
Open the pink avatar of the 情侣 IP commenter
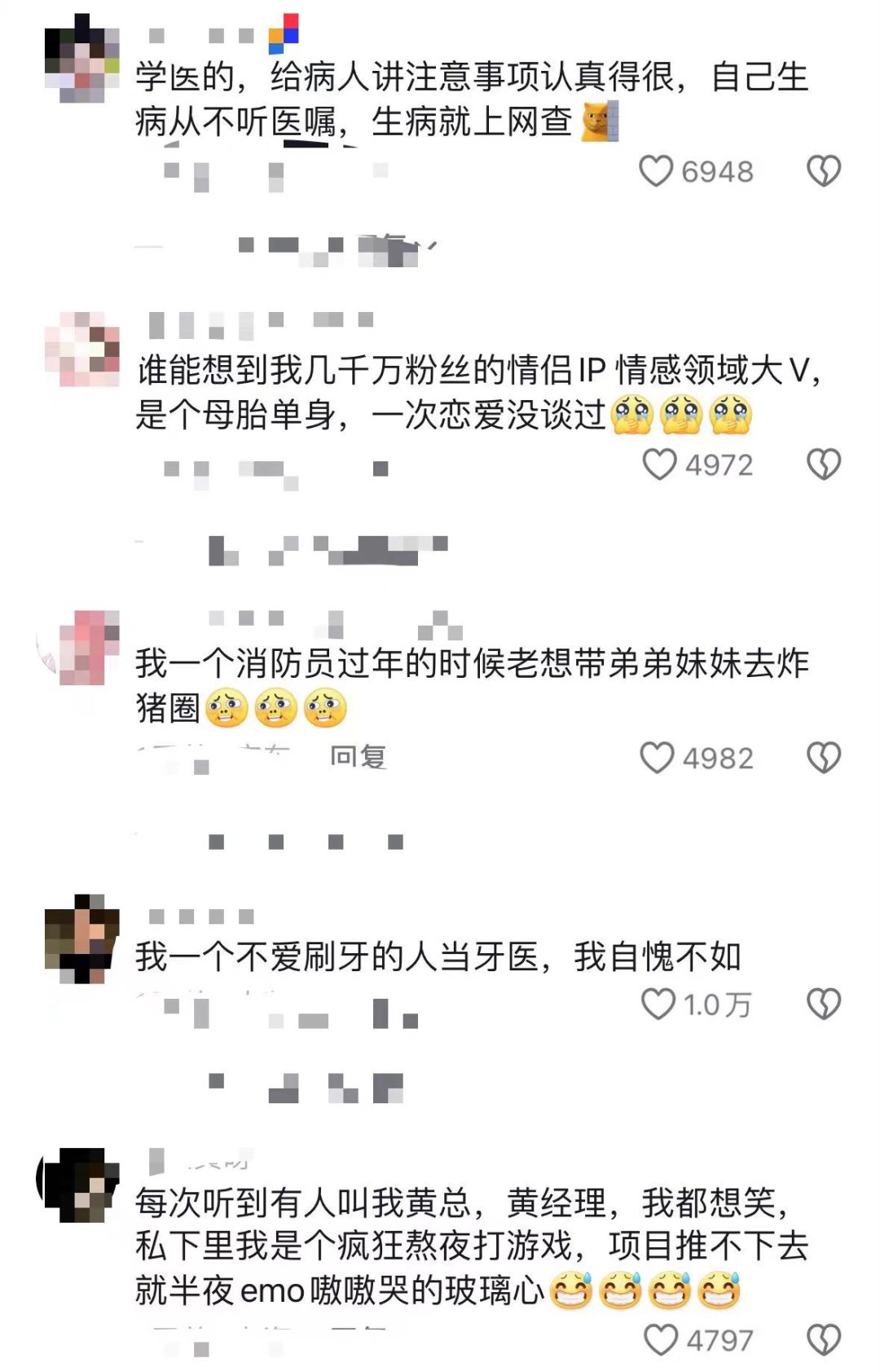(81, 349)
